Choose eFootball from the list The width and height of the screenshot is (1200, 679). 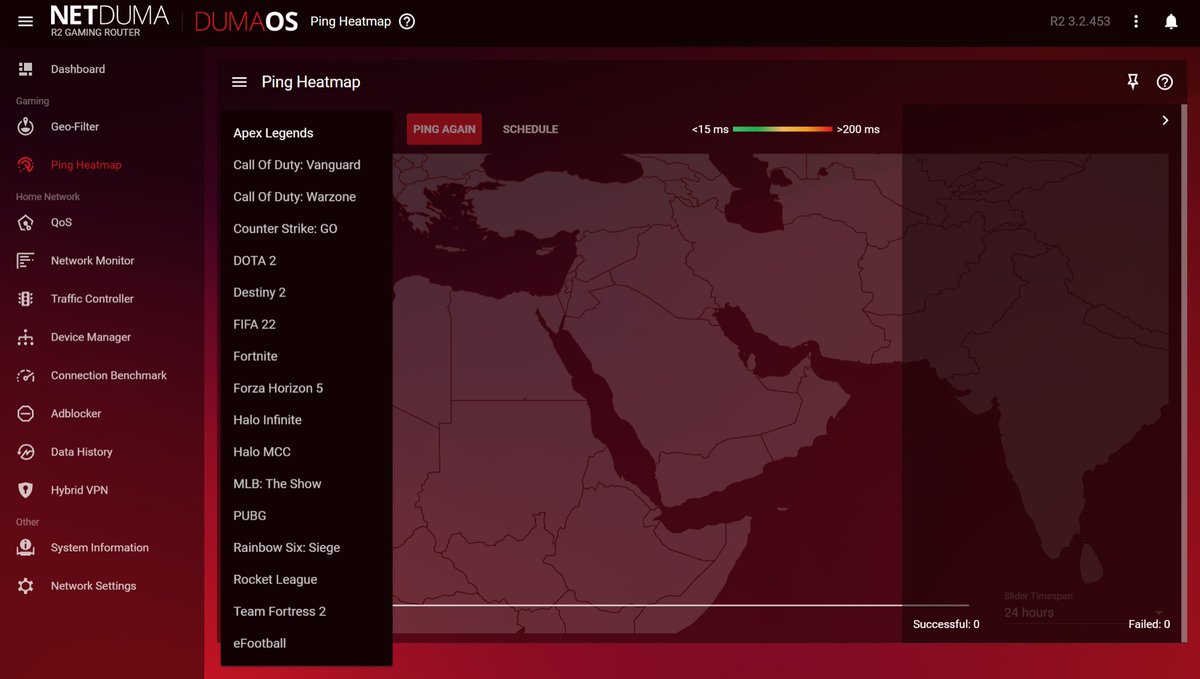click(306, 644)
